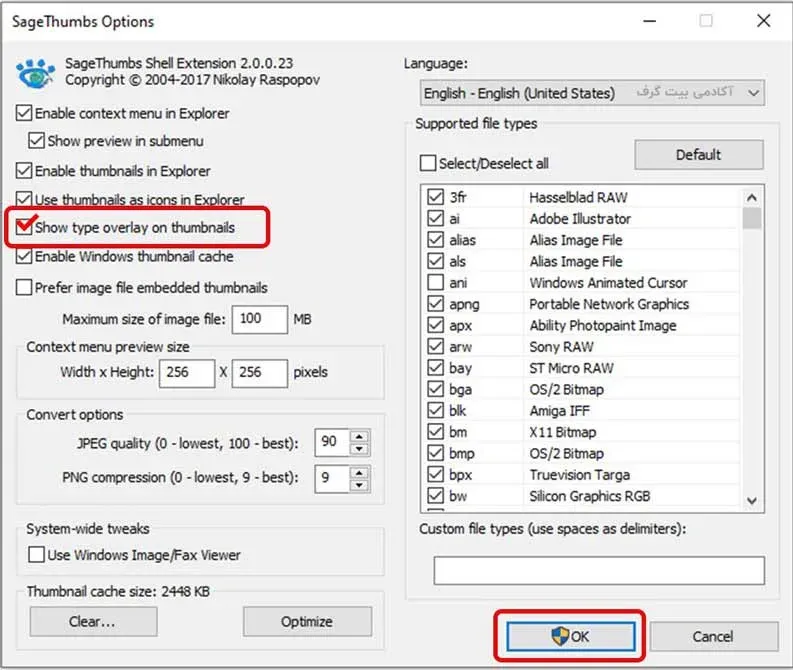Screen dimensions: 793x670
Task: Toggle Enable Windows thumbnail cache
Action: (x=24, y=256)
